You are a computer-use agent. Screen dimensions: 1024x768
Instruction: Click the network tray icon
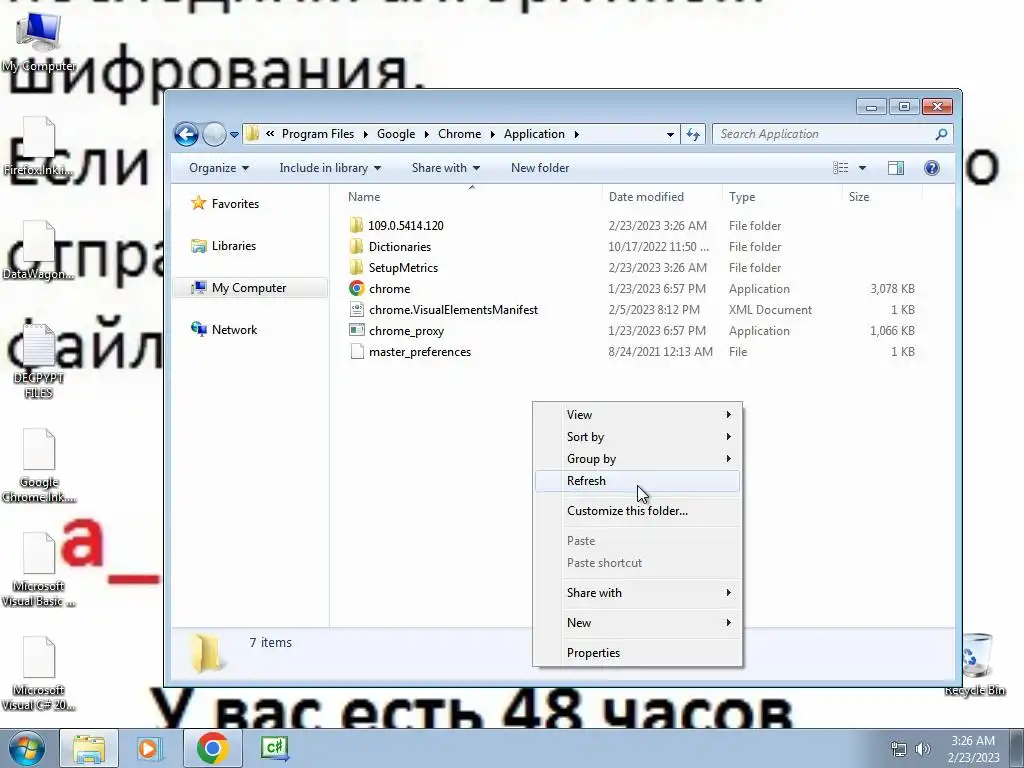click(x=899, y=749)
